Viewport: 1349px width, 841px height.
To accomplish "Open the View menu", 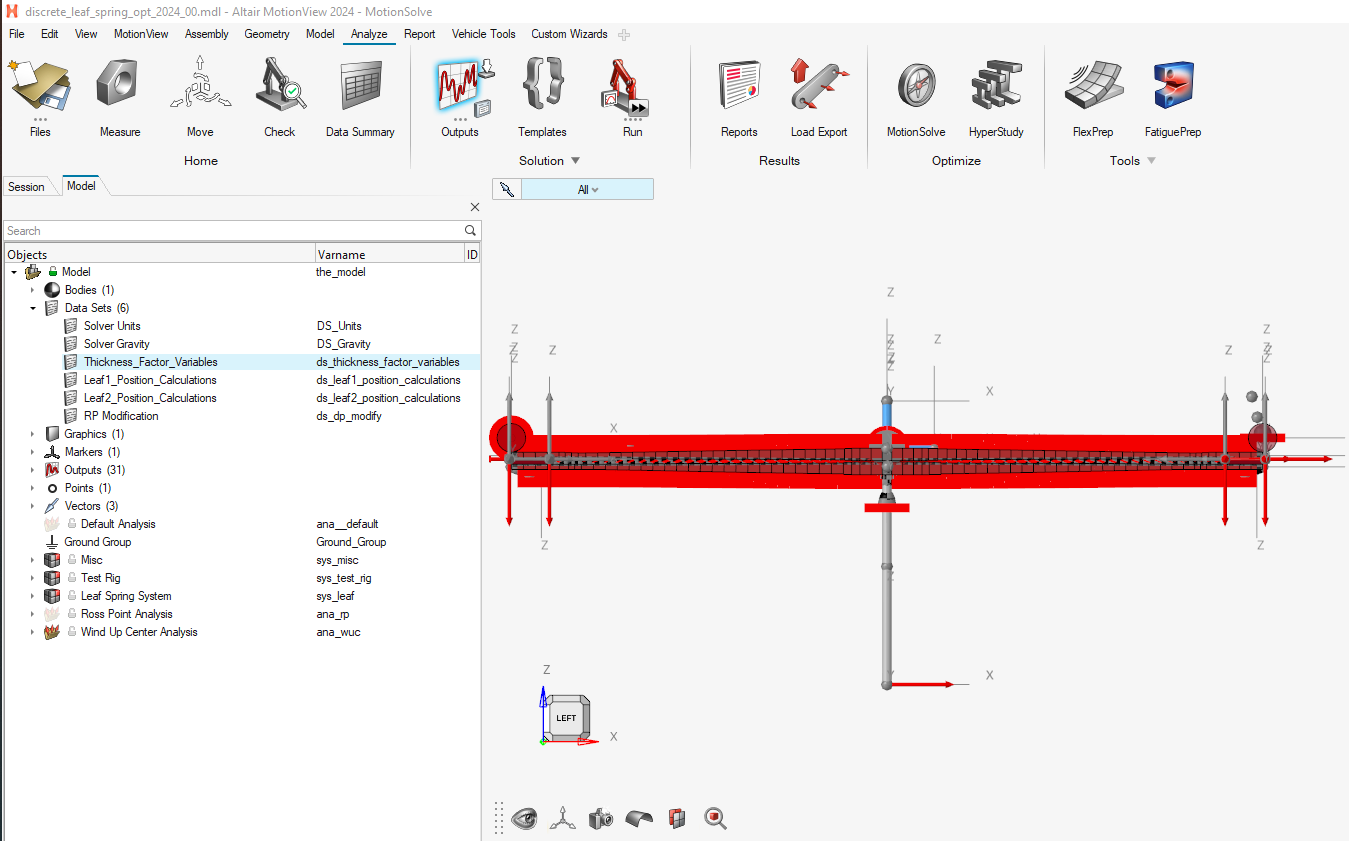I will point(86,34).
